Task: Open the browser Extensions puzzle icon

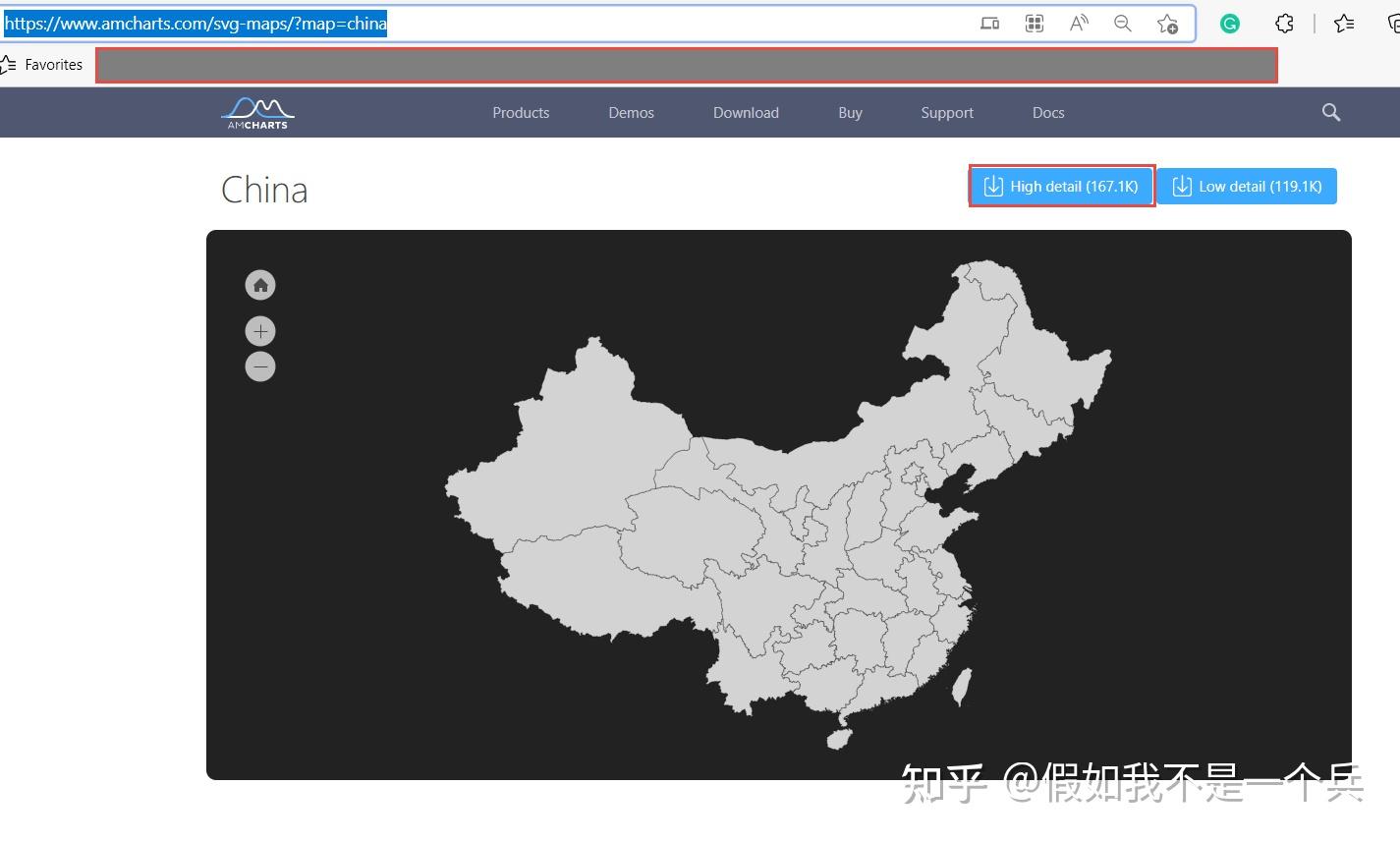Action: pos(1283,22)
